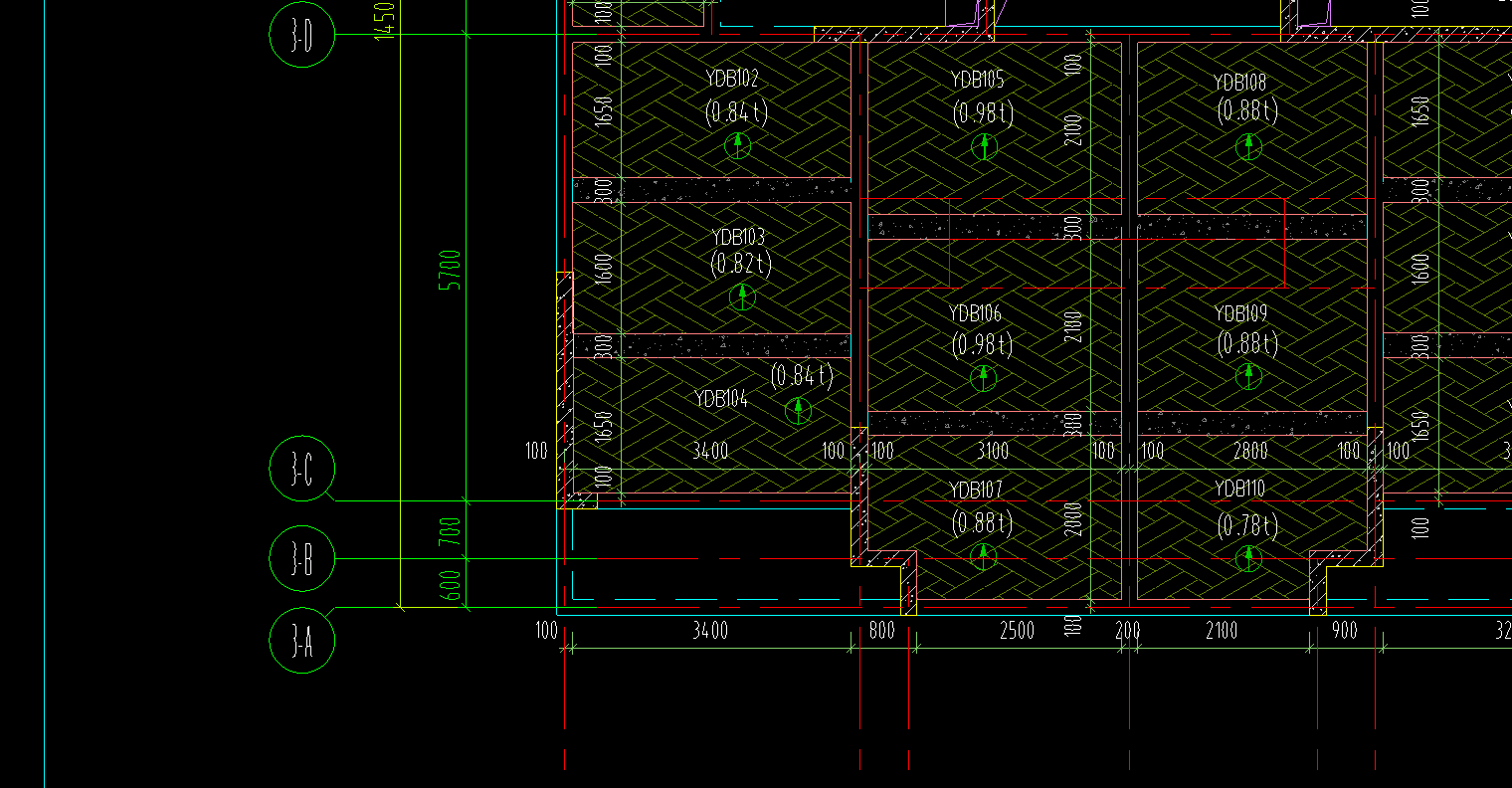Select the YDB105 slab label
Viewport: 1512px width, 788px height.
[977, 80]
